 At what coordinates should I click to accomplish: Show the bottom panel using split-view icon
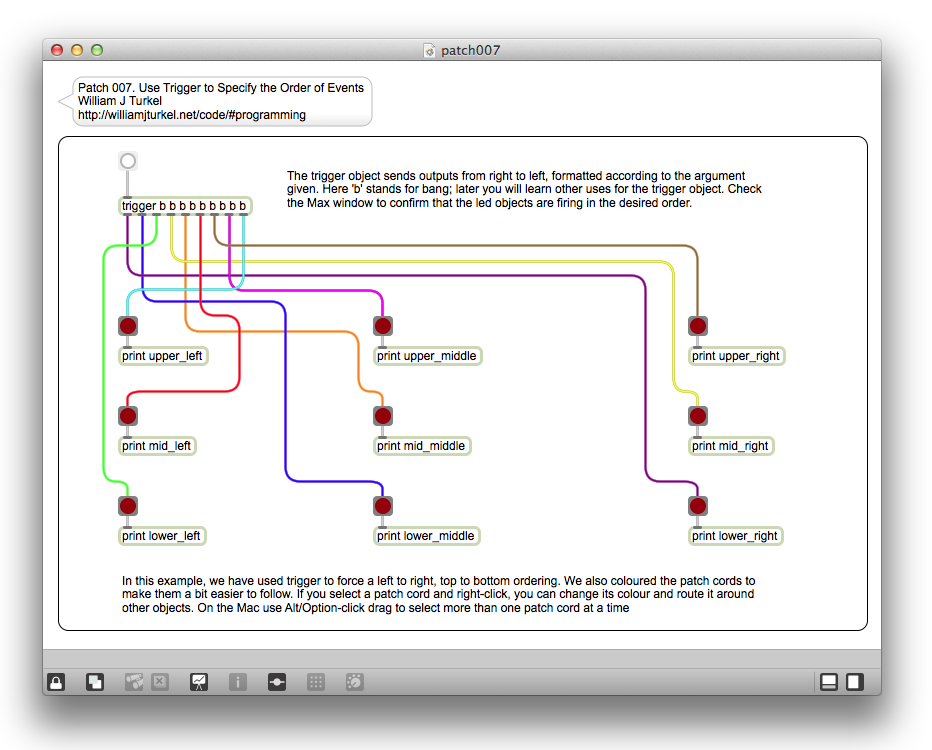pos(829,682)
